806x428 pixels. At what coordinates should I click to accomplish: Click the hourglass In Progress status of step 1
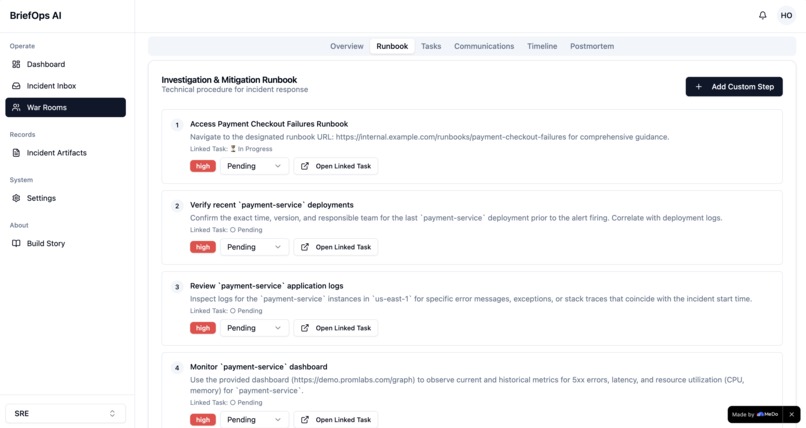coord(251,149)
